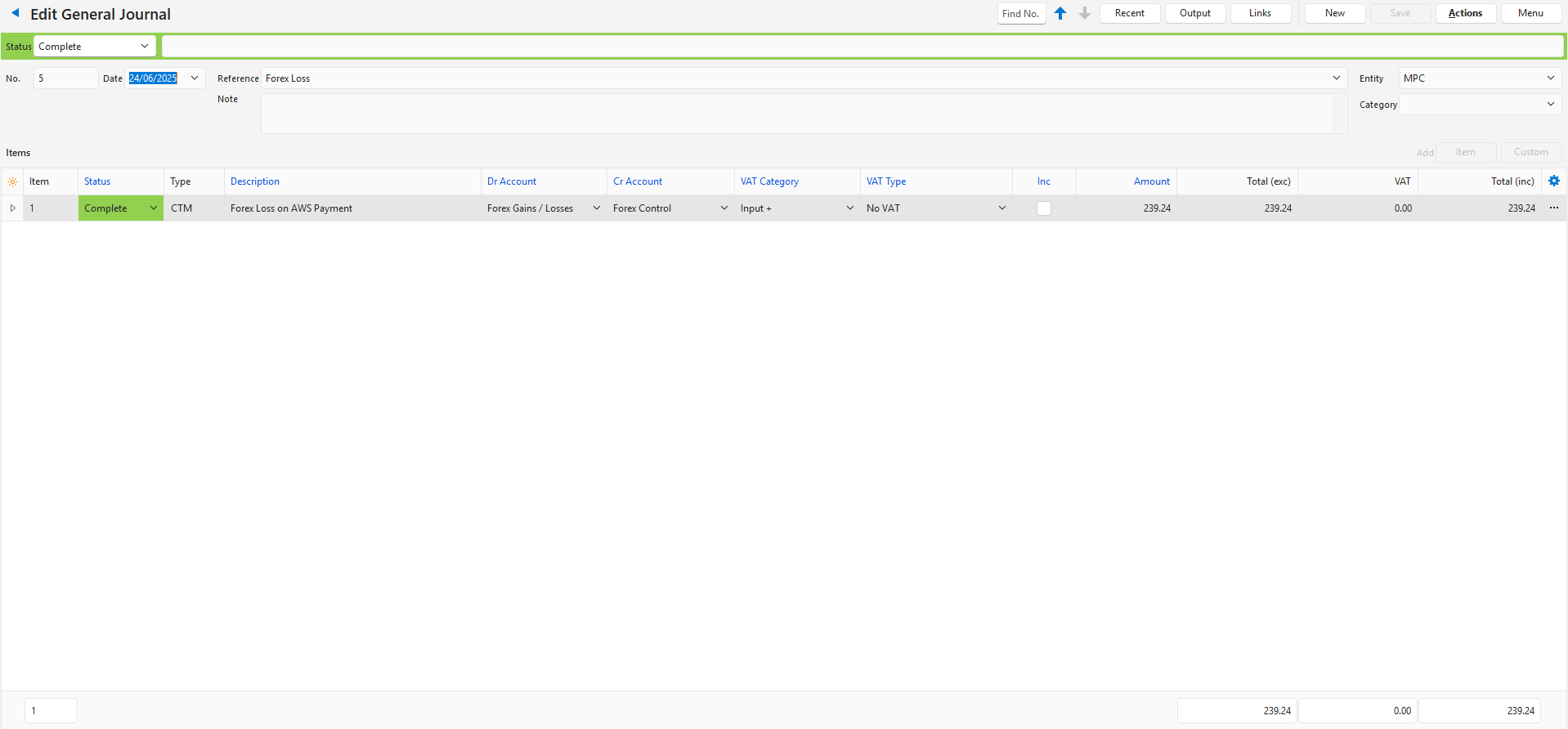This screenshot has height=729, width=1568.
Task: Expand the Entity dropdown showing MPC
Action: coord(1550,78)
